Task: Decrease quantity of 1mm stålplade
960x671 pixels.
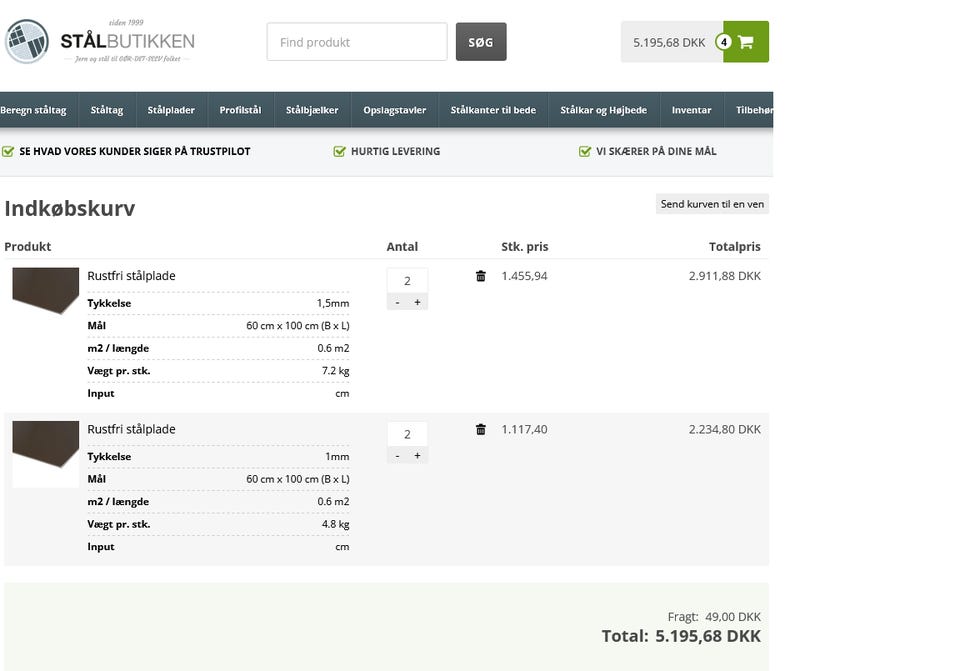Action: tap(397, 455)
